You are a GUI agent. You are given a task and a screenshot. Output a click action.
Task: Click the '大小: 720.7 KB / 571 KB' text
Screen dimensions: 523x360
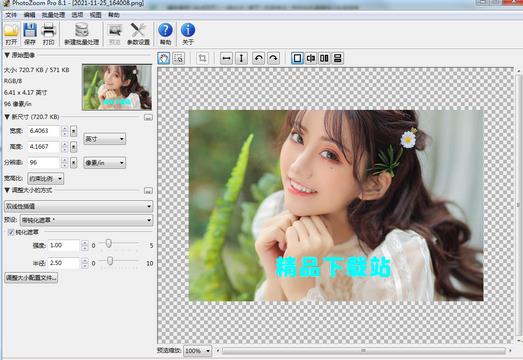(37, 70)
